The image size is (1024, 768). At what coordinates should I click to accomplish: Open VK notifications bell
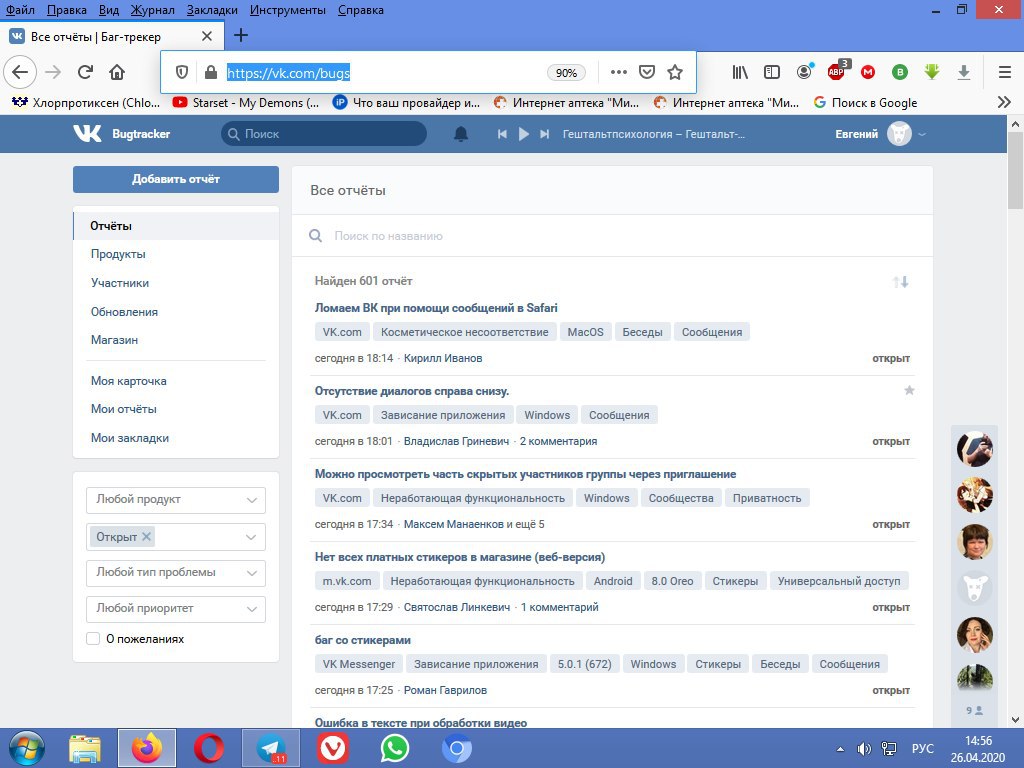[461, 134]
